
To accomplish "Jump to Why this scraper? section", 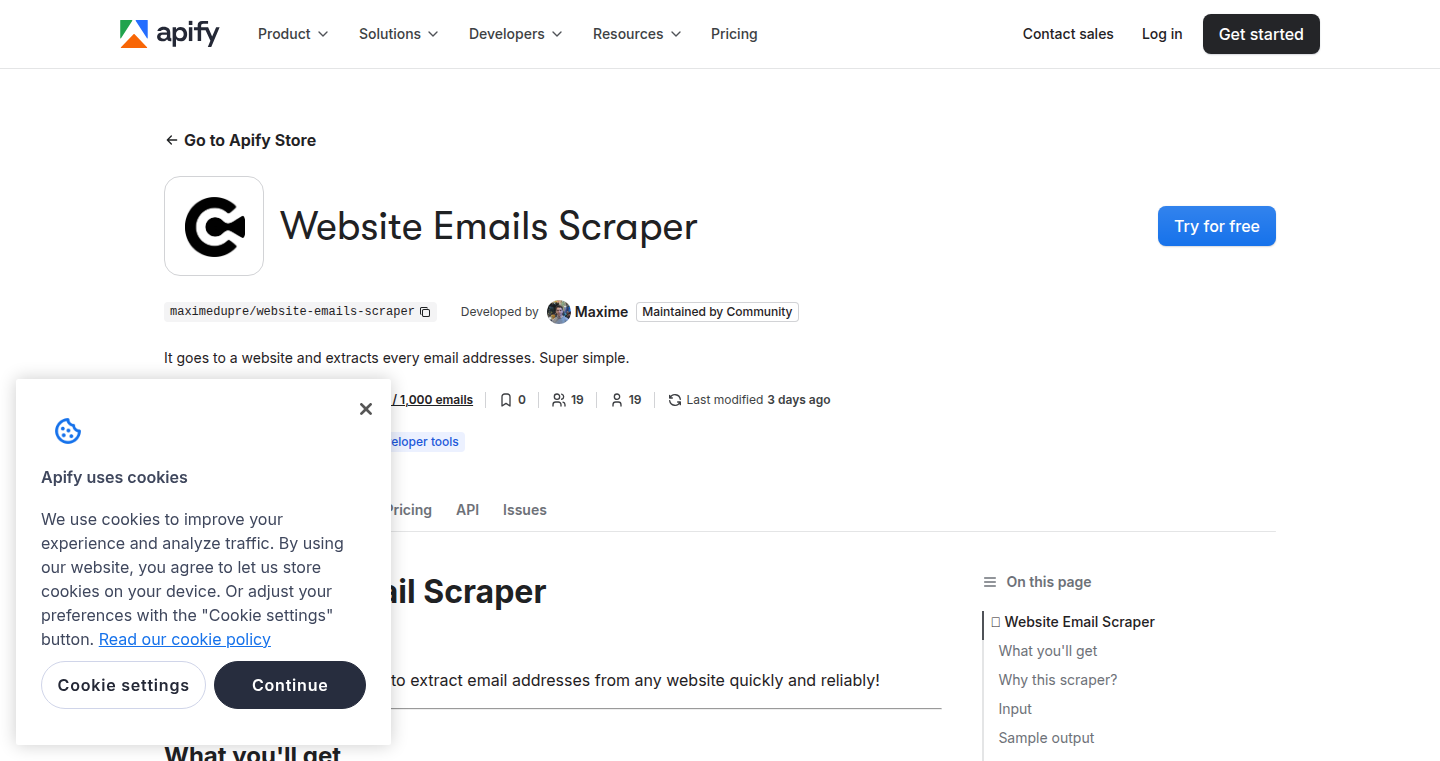I will tap(1058, 680).
